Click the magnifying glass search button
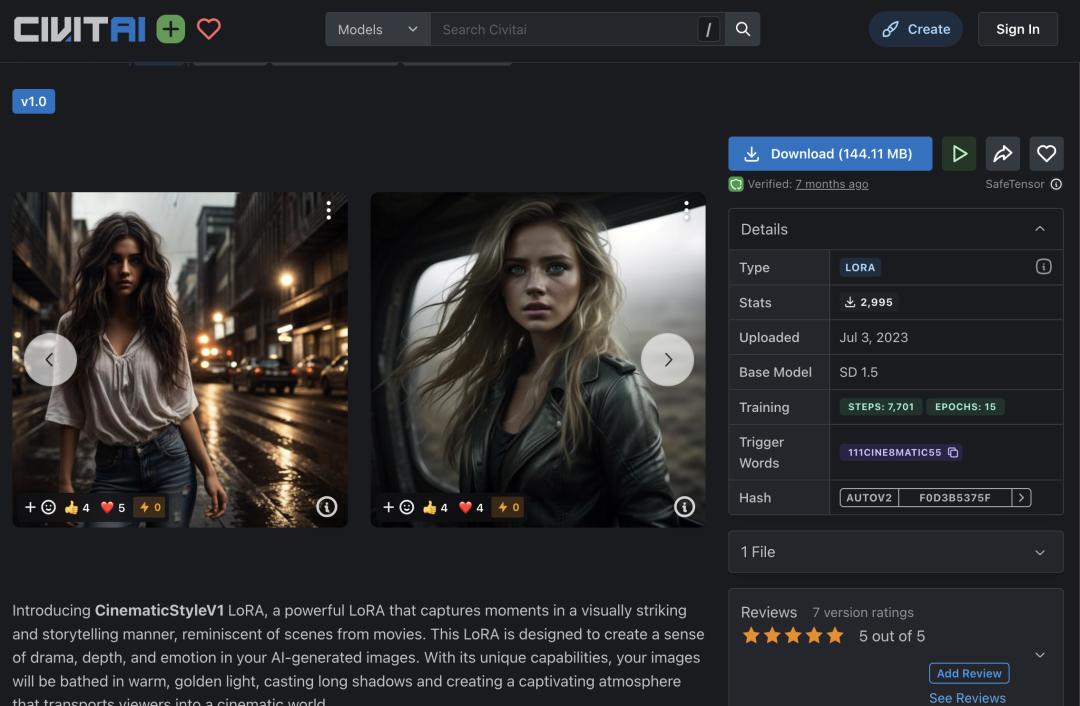 (x=743, y=29)
